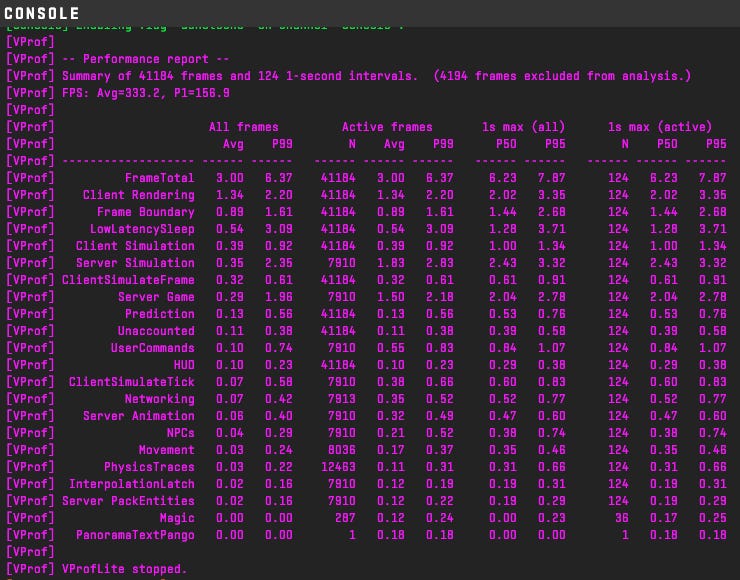Click the 36 value in Magic row

coord(622,518)
